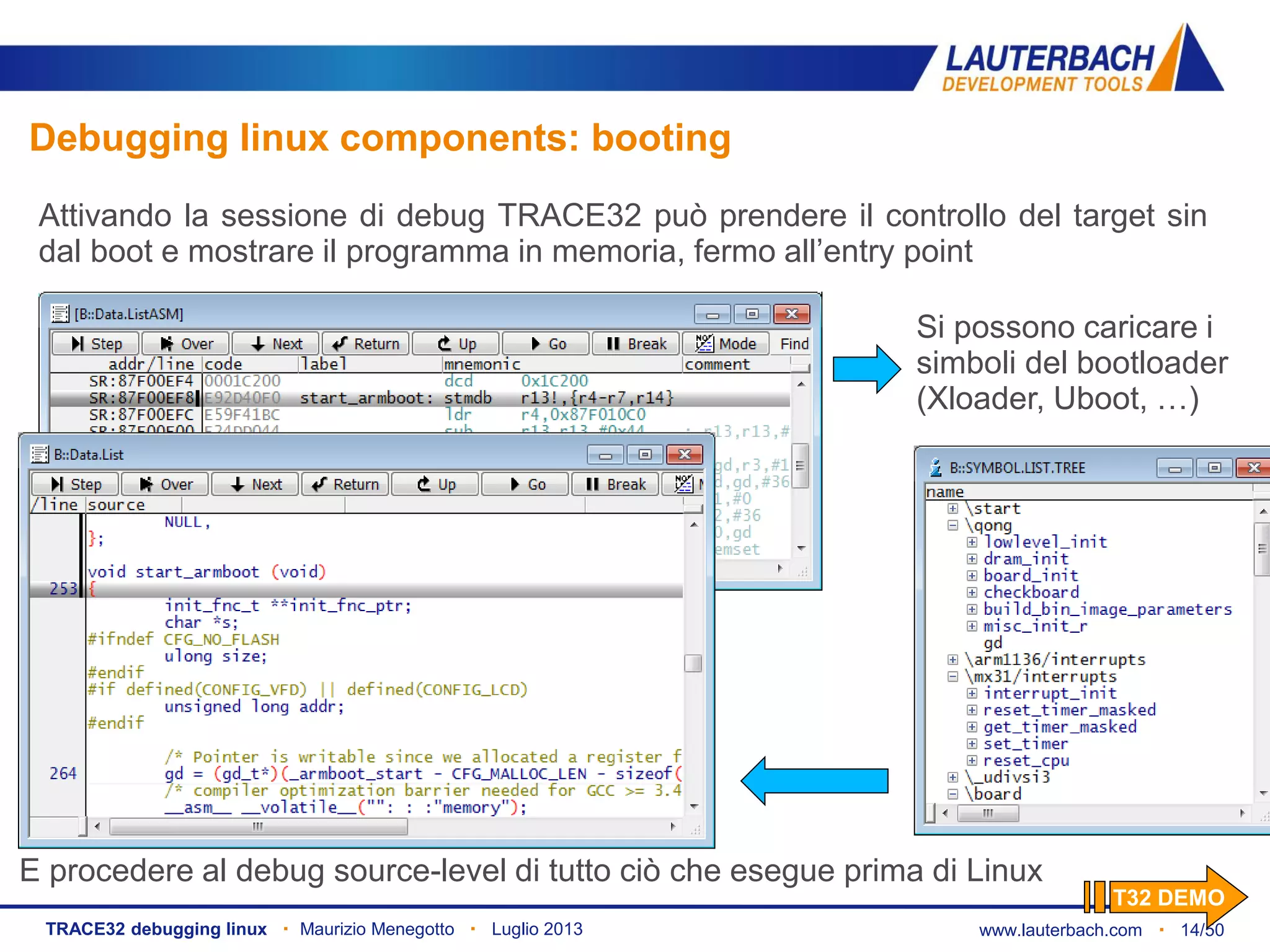This screenshot has height=952, width=1270.
Task: Click Over in the B::Data.List window
Action: tap(165, 484)
